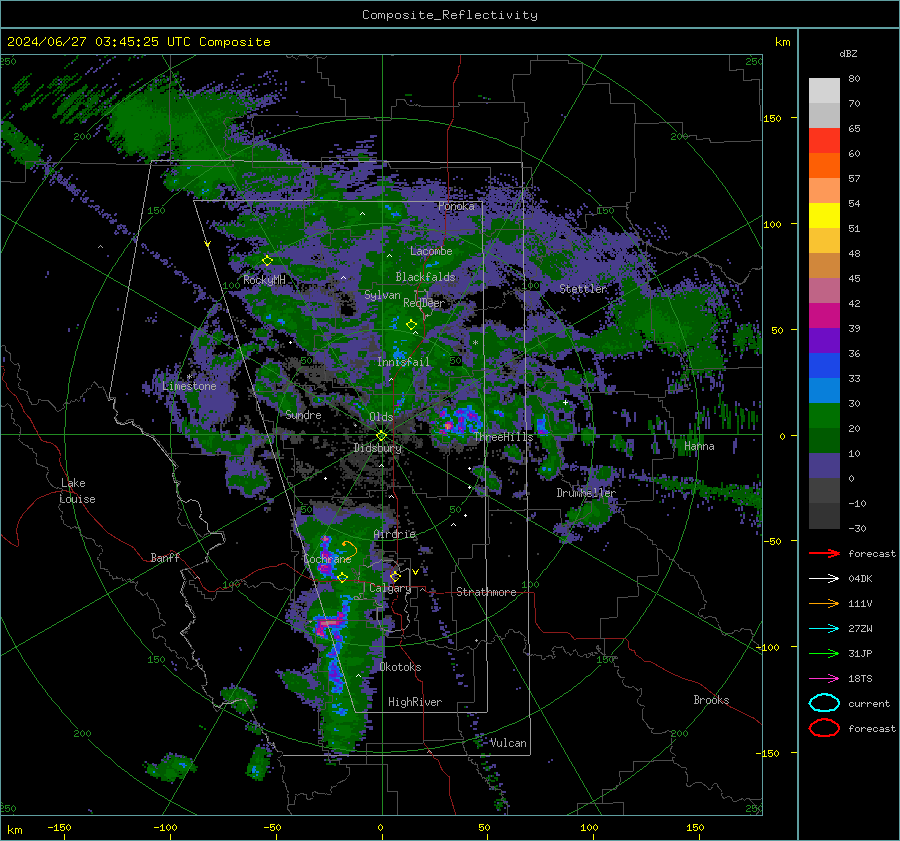The width and height of the screenshot is (900, 841).
Task: Click the -150 tick label on bottom axis
Action: pos(59,827)
